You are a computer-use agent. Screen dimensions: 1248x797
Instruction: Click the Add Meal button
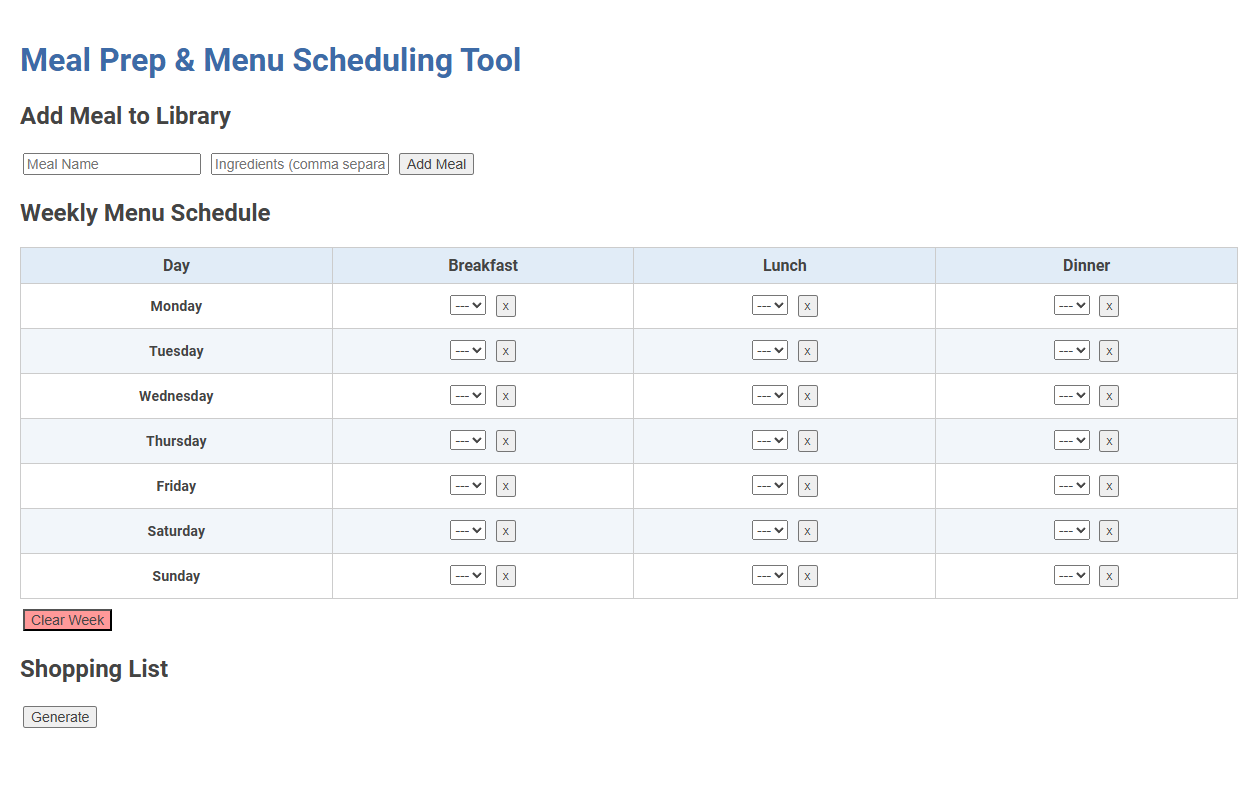coord(436,163)
